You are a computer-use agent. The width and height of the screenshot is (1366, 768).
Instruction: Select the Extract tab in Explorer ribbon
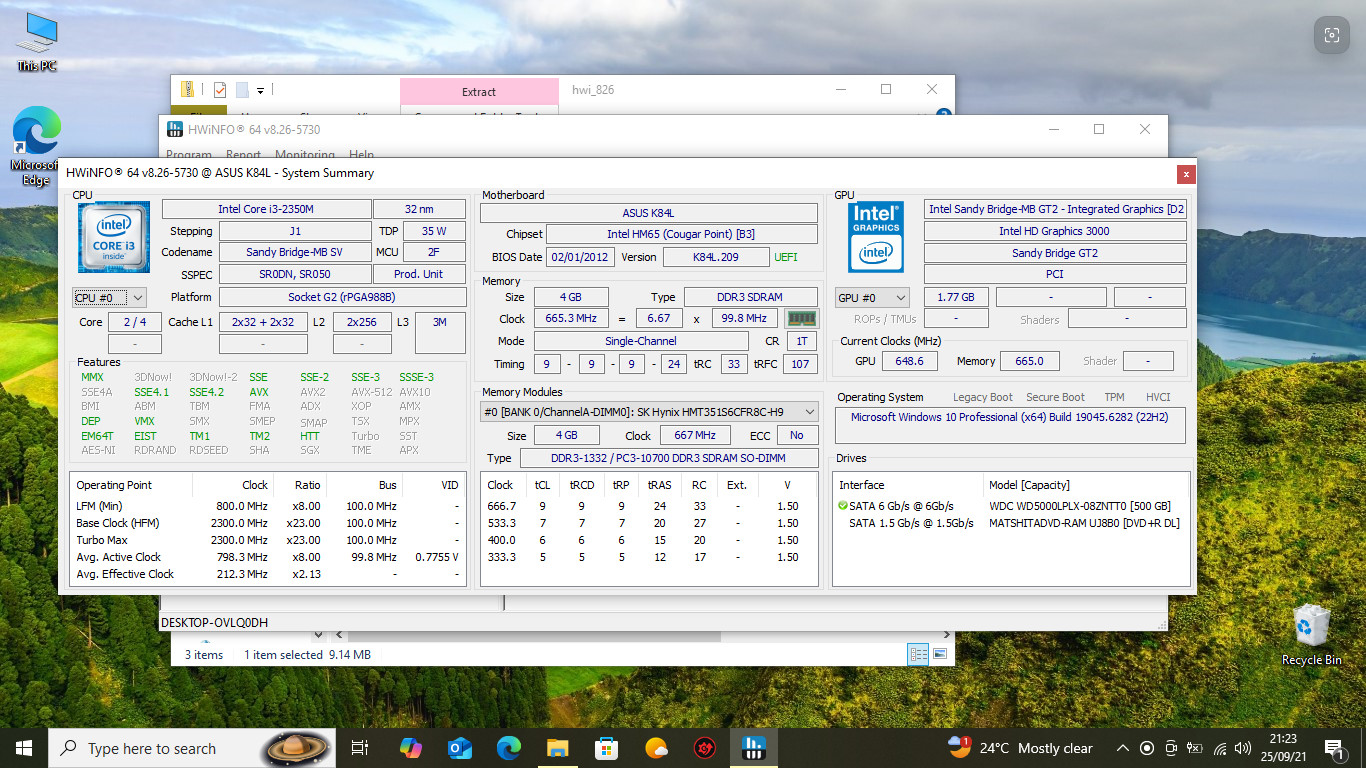pyautogui.click(x=479, y=91)
